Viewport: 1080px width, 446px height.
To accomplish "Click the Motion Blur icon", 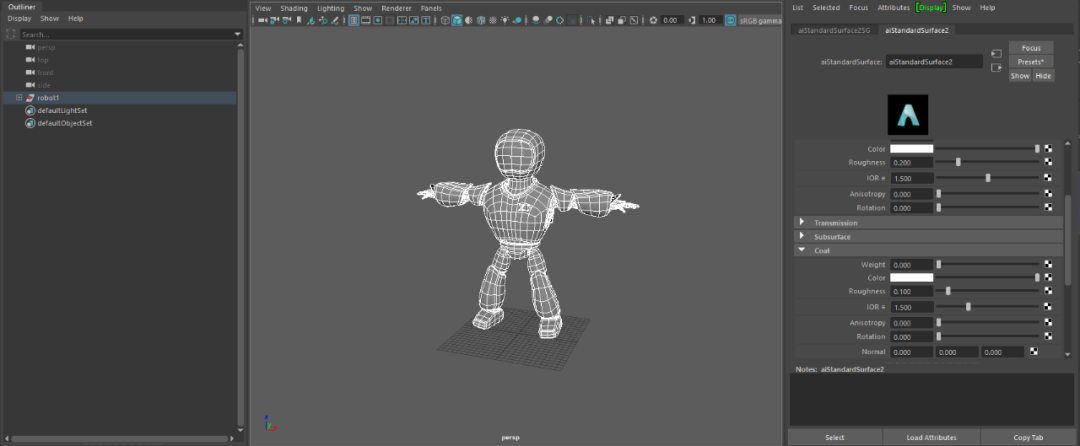I will pyautogui.click(x=548, y=21).
